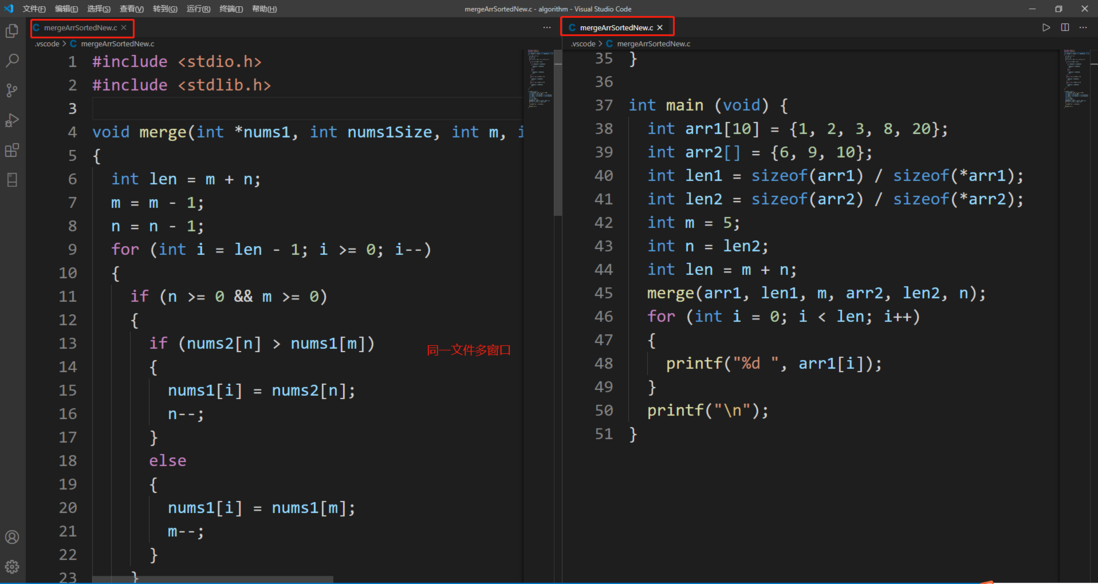Click the 'void merge(' function signature on line 4
The image size is (1098, 584).
(308, 132)
